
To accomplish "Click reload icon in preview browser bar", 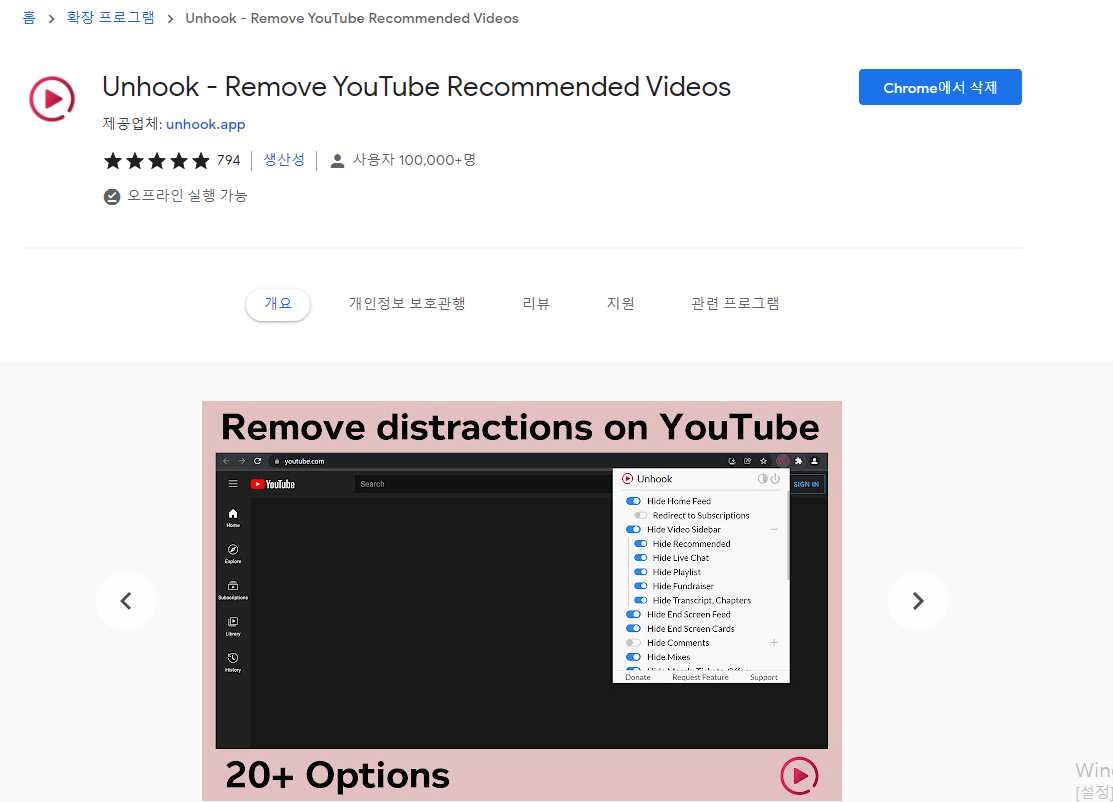I will 258,461.
